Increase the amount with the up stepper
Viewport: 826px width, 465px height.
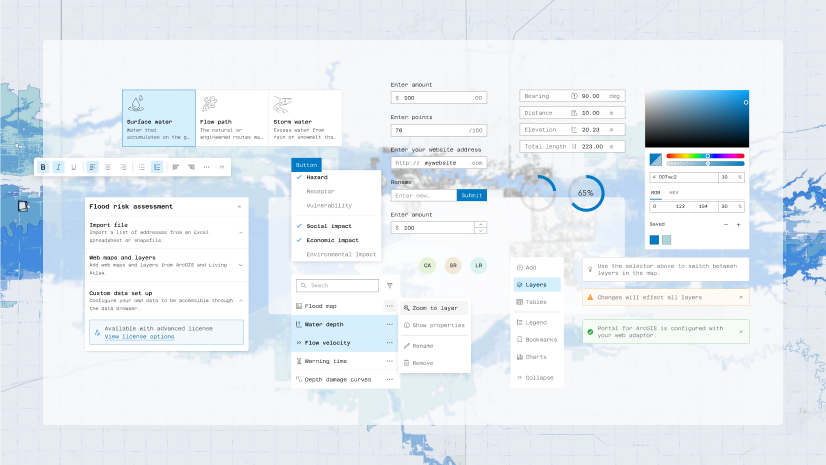[x=480, y=225]
